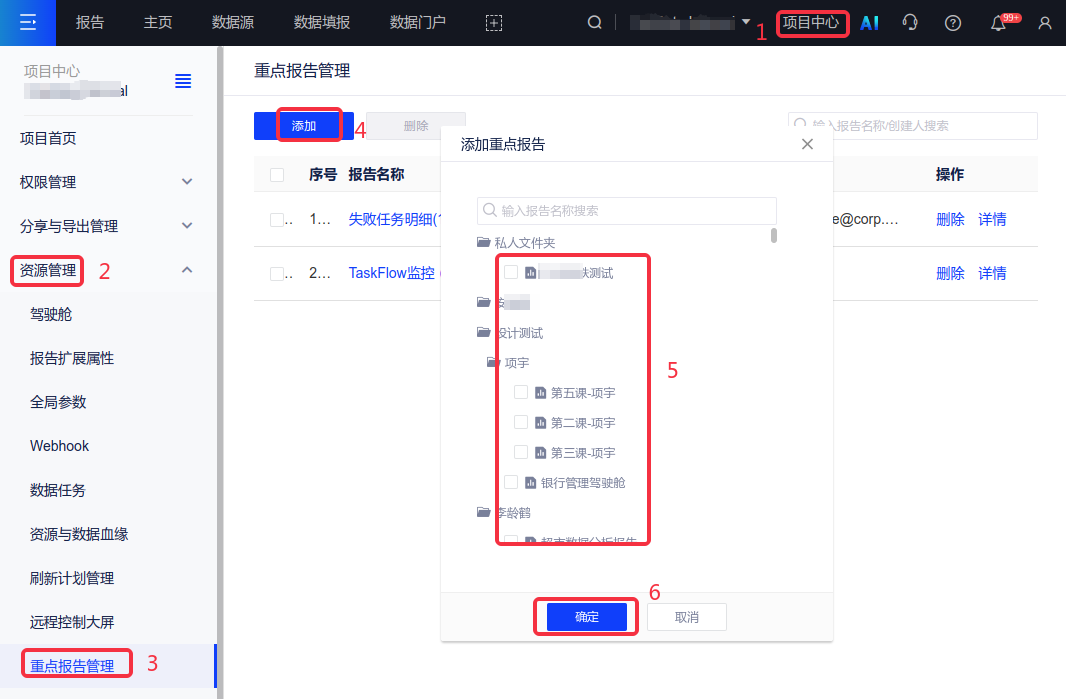This screenshot has height=699, width=1066.
Task: Toggle the sidebar list icon beside 项目中心
Action: coord(183,81)
